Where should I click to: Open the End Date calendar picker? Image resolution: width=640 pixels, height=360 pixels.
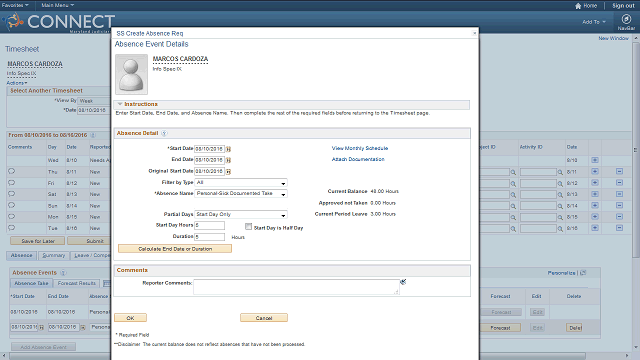(x=228, y=160)
